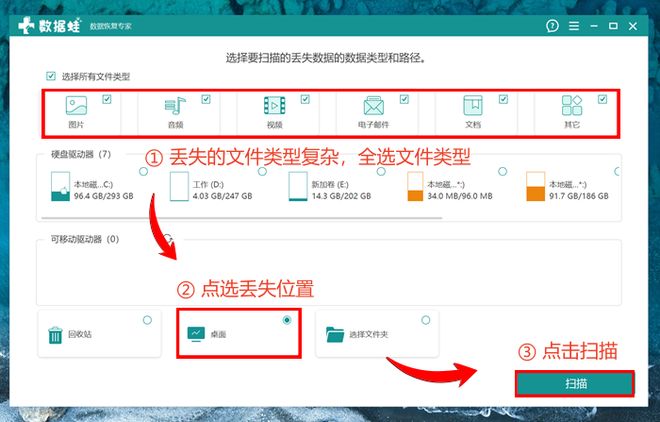Screen dimensions: 660x422
Task: Select the 34.0 MB/96.0 MB drive icon
Action: pyautogui.click(x=415, y=186)
